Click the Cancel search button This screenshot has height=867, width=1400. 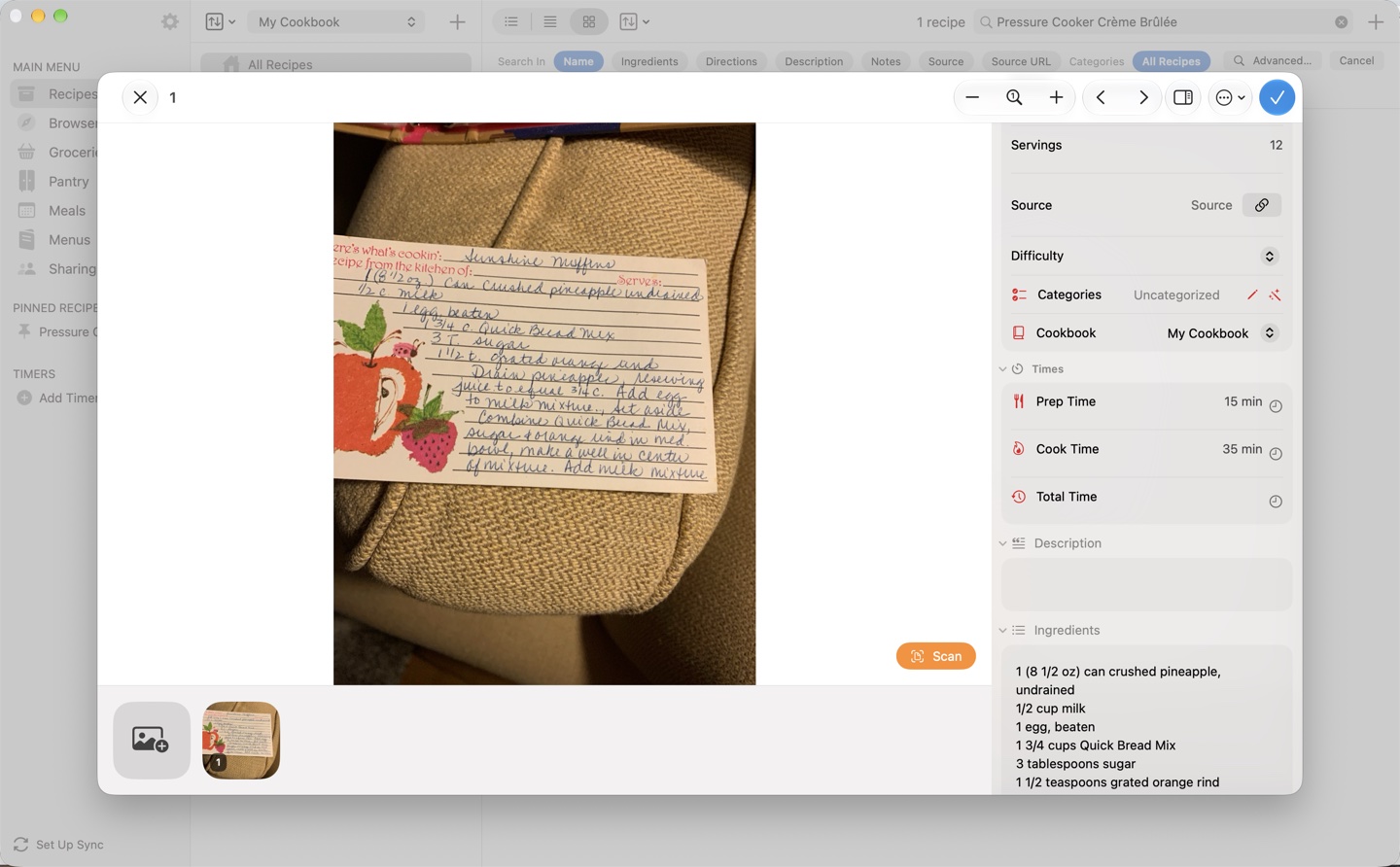pyautogui.click(x=1356, y=60)
